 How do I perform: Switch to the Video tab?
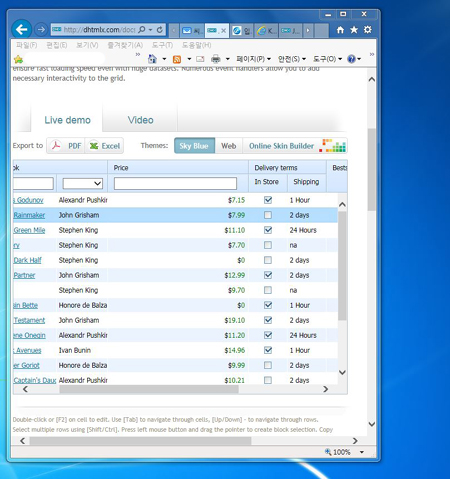click(x=140, y=120)
